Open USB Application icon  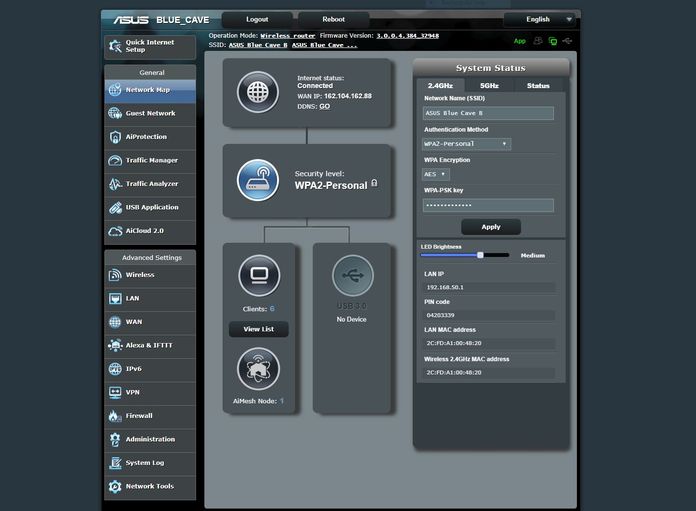tap(115, 207)
